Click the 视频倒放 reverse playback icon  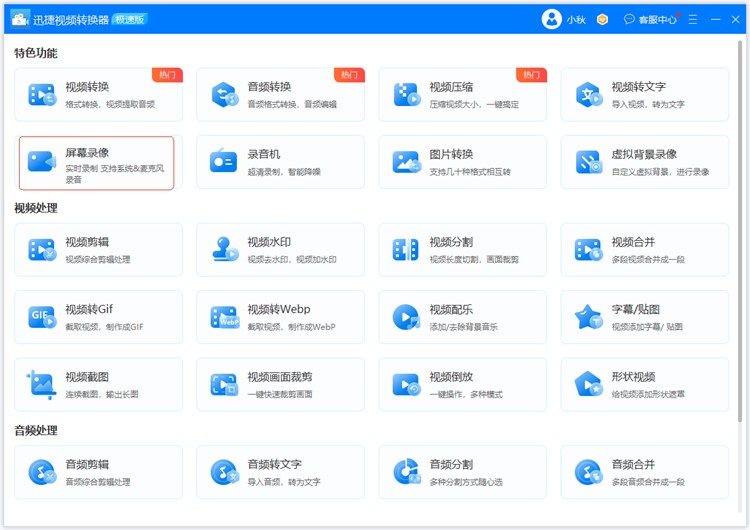pos(407,385)
